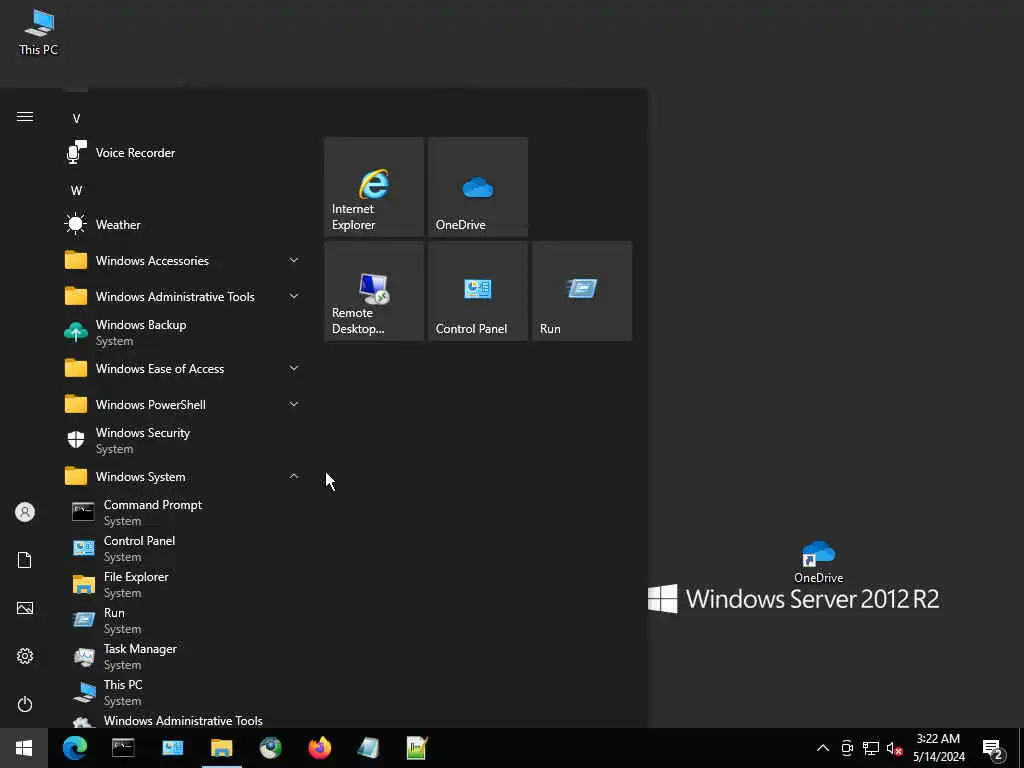Open Windows Administrative Tools item under Windows System

click(183, 720)
